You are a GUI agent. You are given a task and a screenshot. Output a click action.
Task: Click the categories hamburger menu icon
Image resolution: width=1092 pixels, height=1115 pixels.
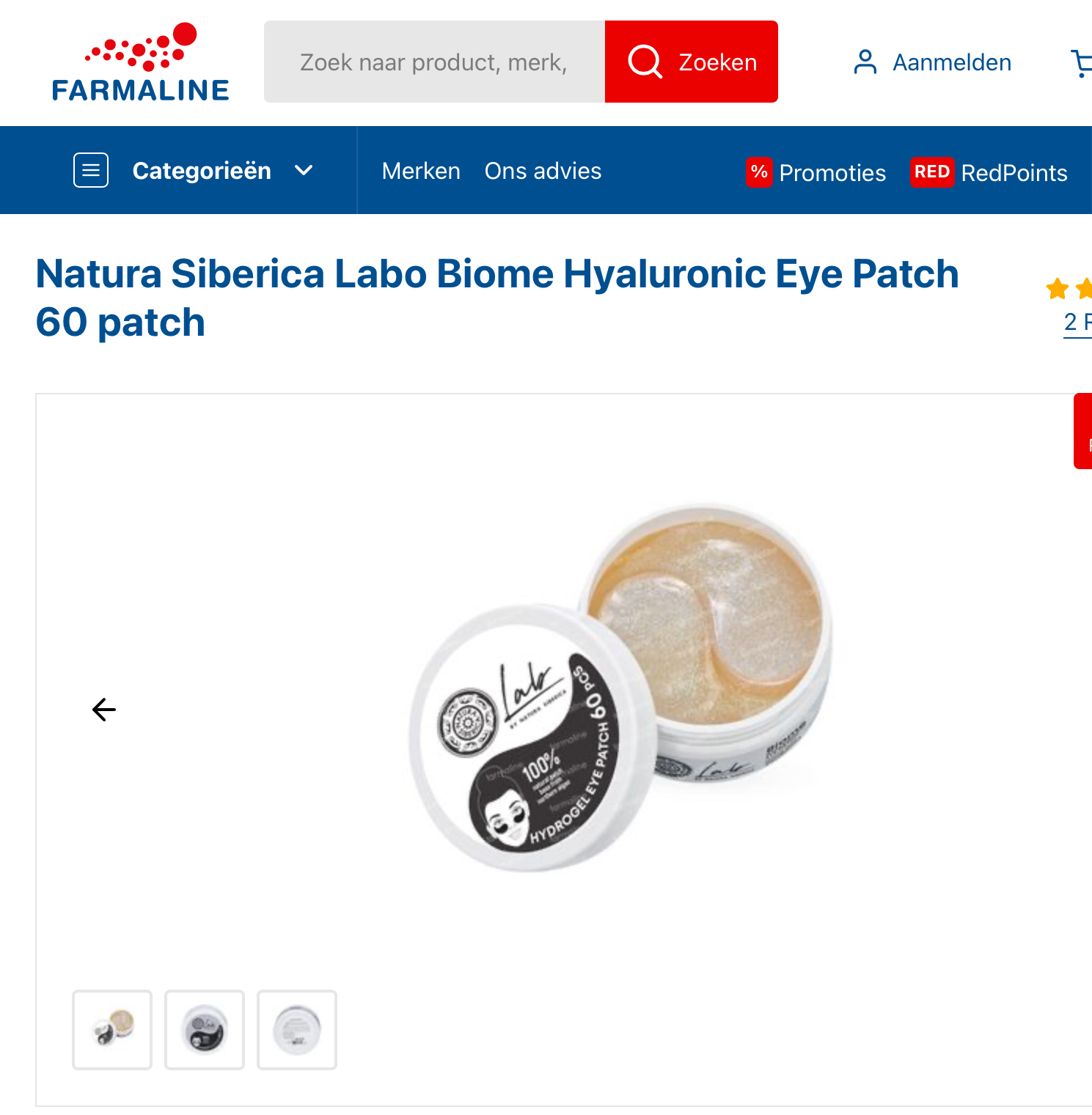[x=91, y=170]
